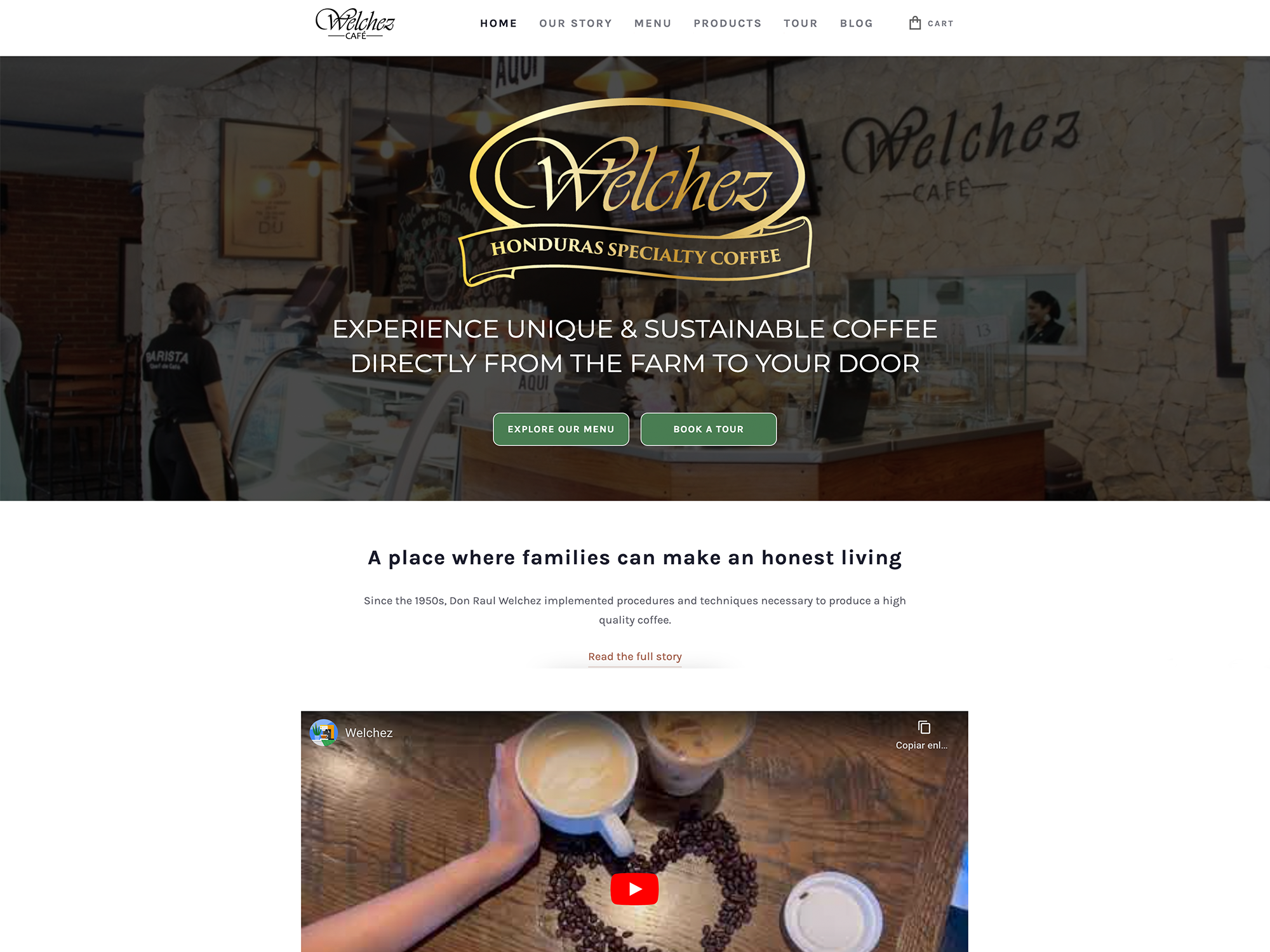The image size is (1270, 952).
Task: Click the Explore Our Menu button
Action: point(561,429)
